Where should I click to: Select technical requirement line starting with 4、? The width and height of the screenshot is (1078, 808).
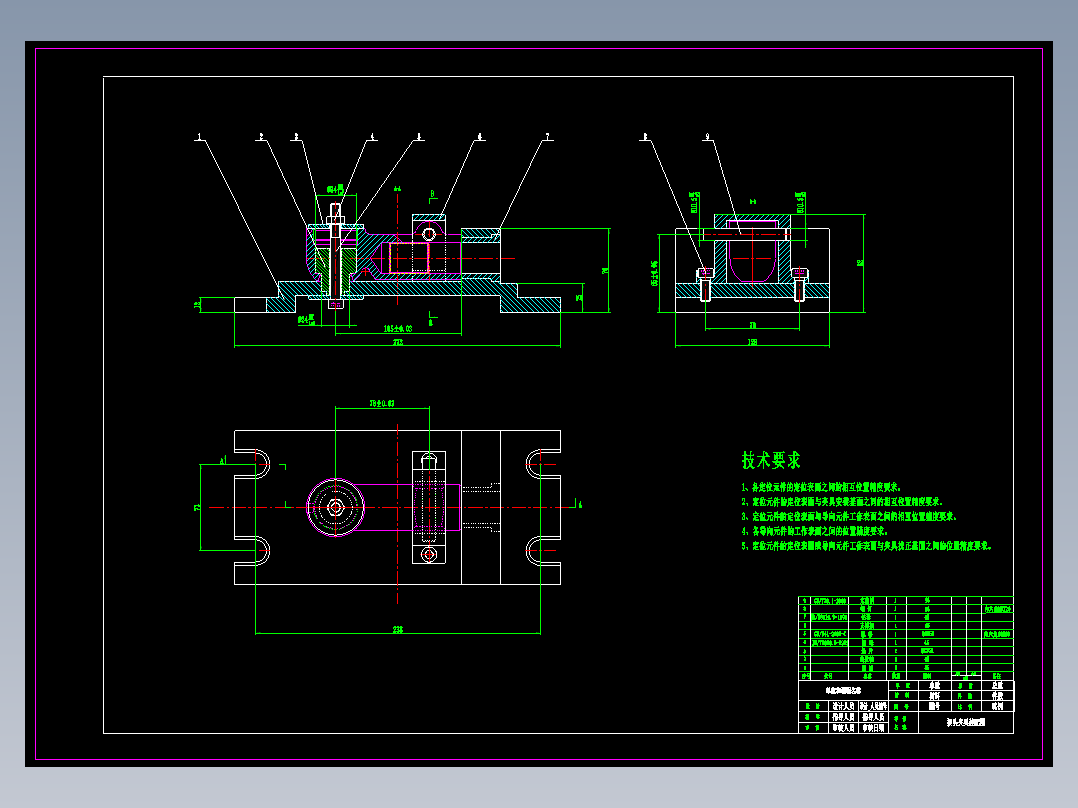point(815,532)
